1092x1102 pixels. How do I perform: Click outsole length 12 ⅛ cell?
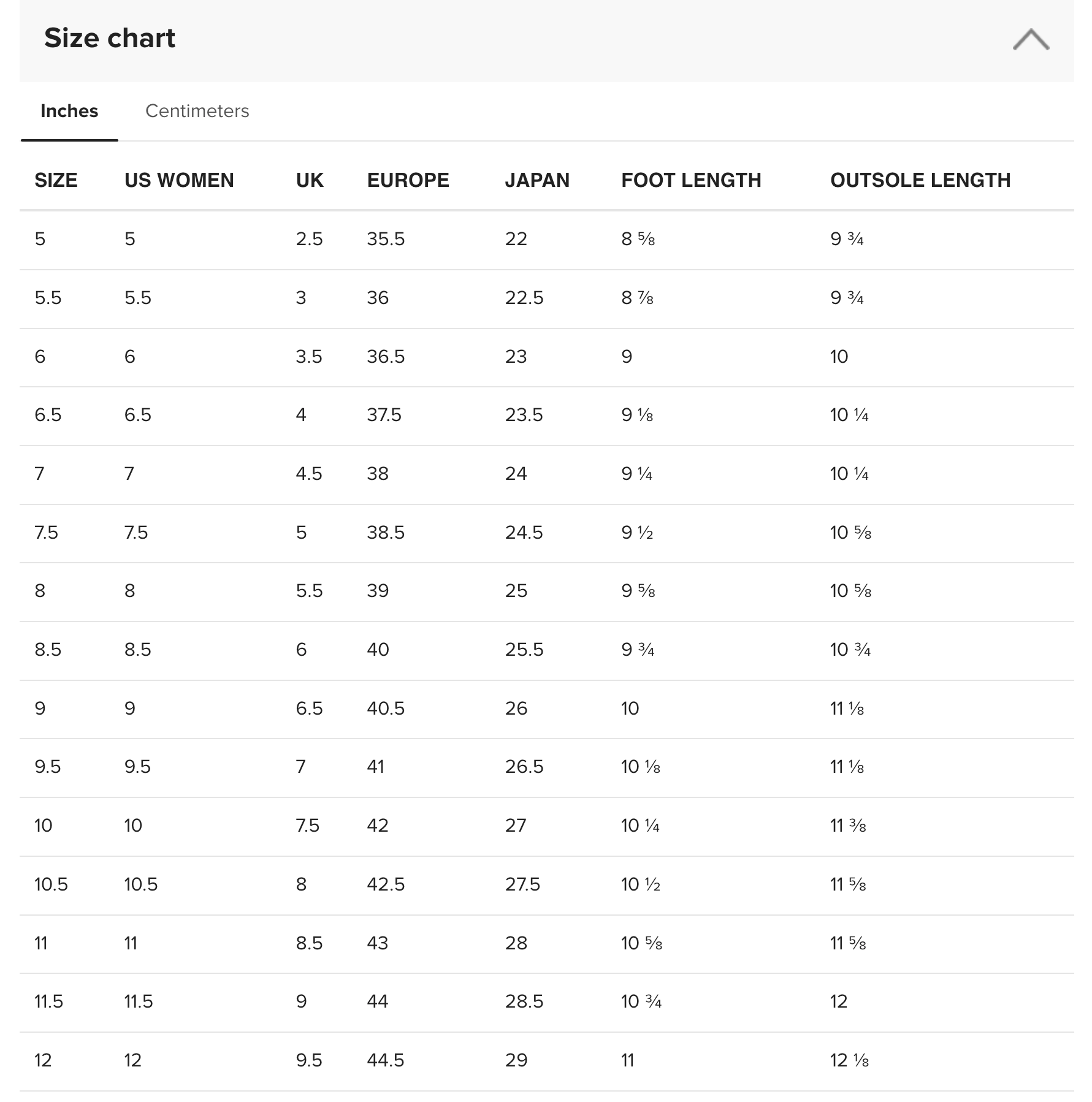849,1060
